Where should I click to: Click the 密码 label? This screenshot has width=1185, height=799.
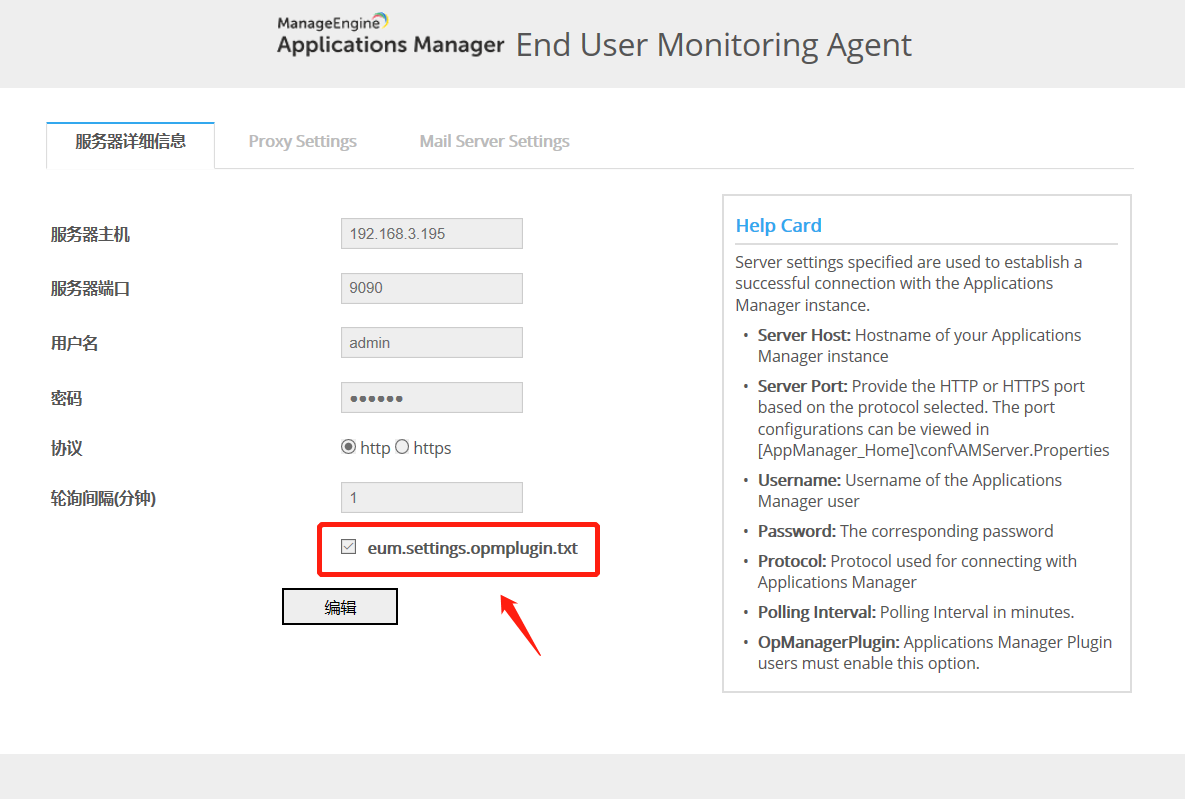pos(67,398)
